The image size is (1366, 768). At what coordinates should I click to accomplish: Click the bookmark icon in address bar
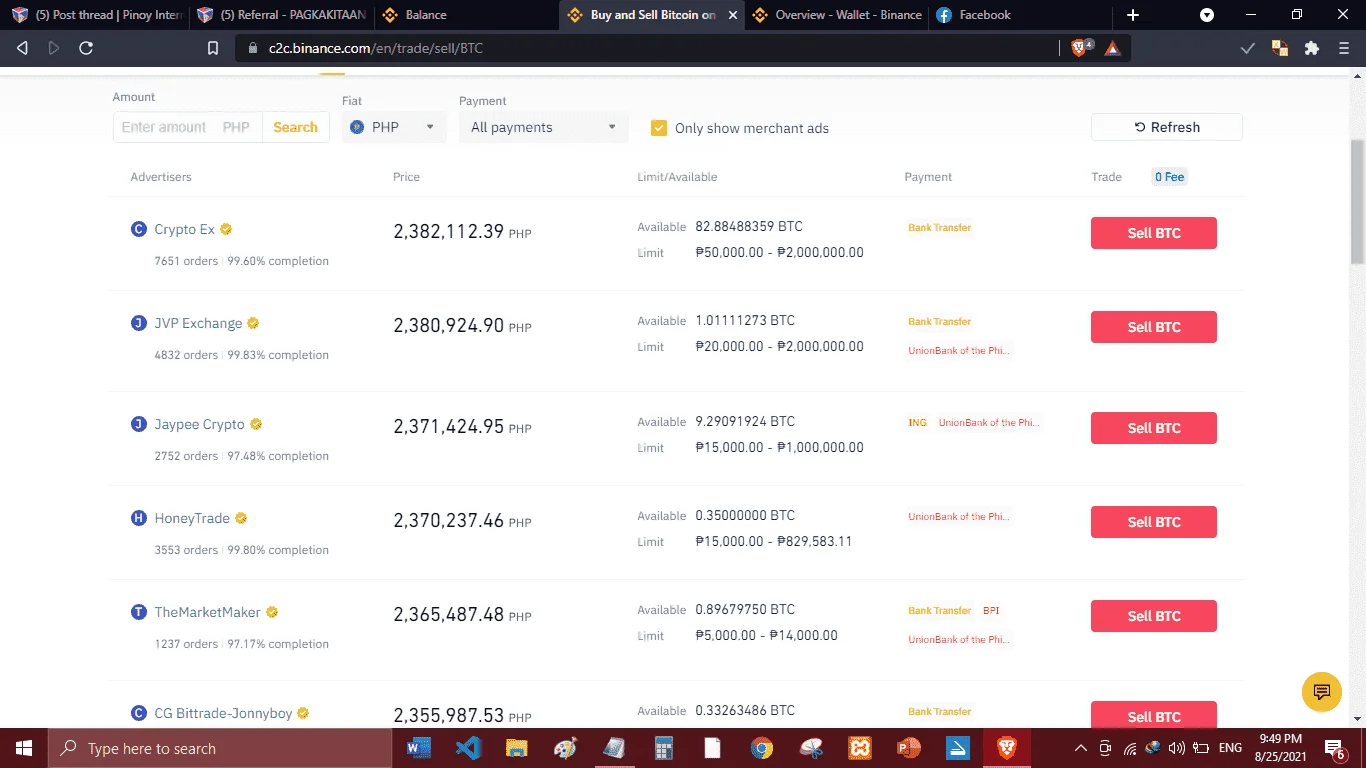tap(213, 48)
